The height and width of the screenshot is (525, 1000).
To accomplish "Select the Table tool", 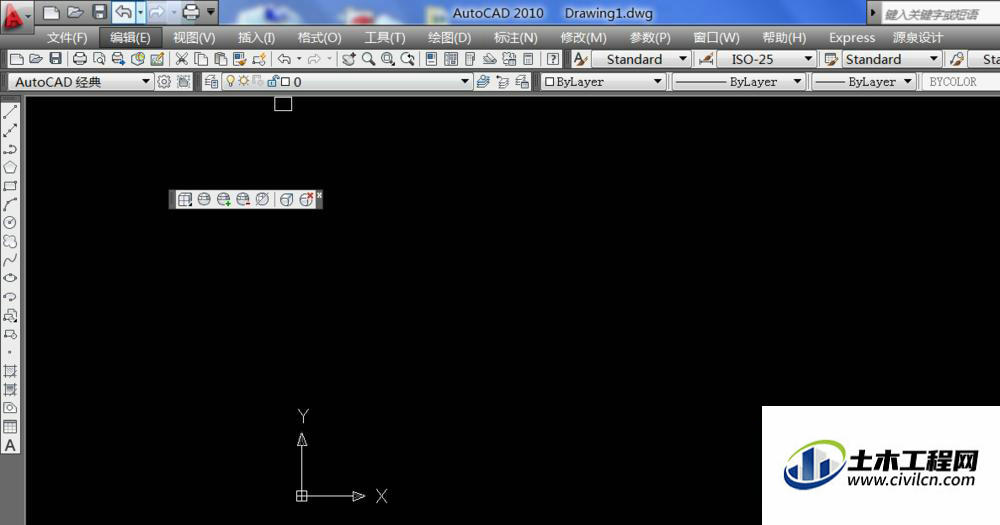I will tap(10, 427).
